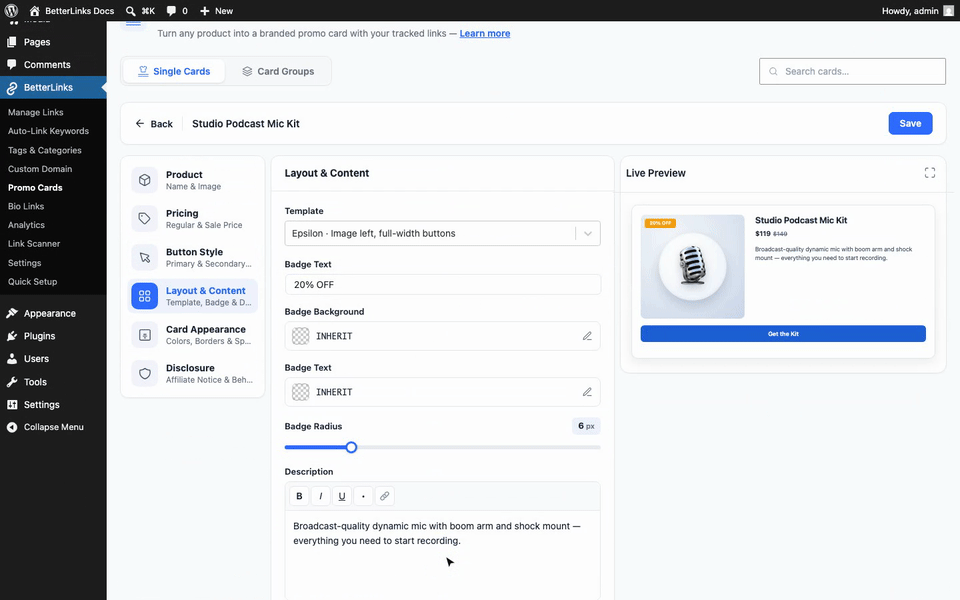Click the Collapse Menu arrow icon
960x600 pixels.
[12, 427]
